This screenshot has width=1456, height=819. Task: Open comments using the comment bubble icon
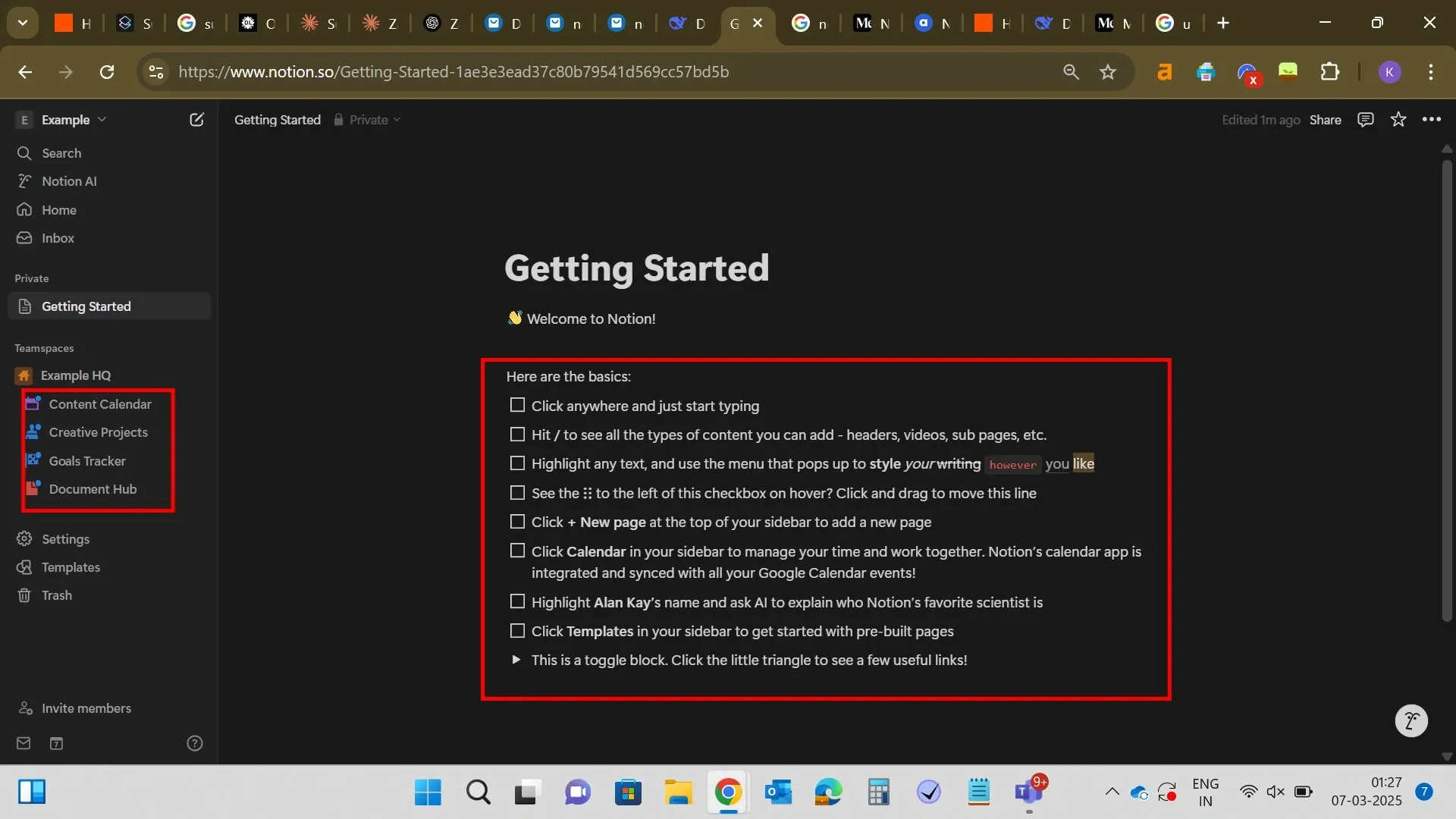coord(1365,119)
